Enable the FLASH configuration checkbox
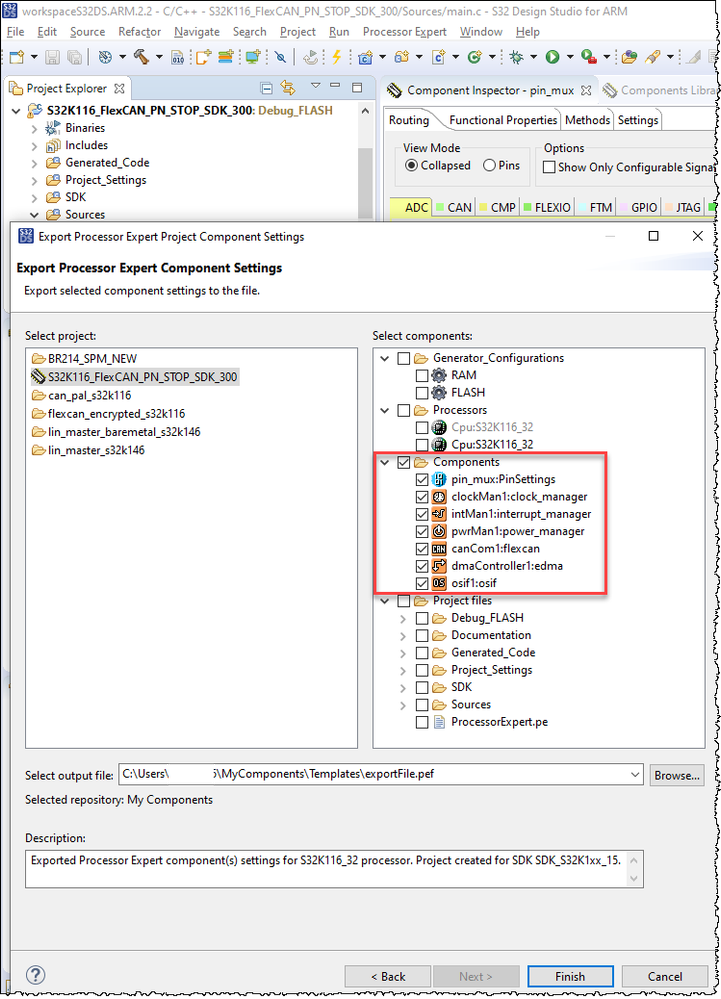The height and width of the screenshot is (999, 721). (x=422, y=392)
